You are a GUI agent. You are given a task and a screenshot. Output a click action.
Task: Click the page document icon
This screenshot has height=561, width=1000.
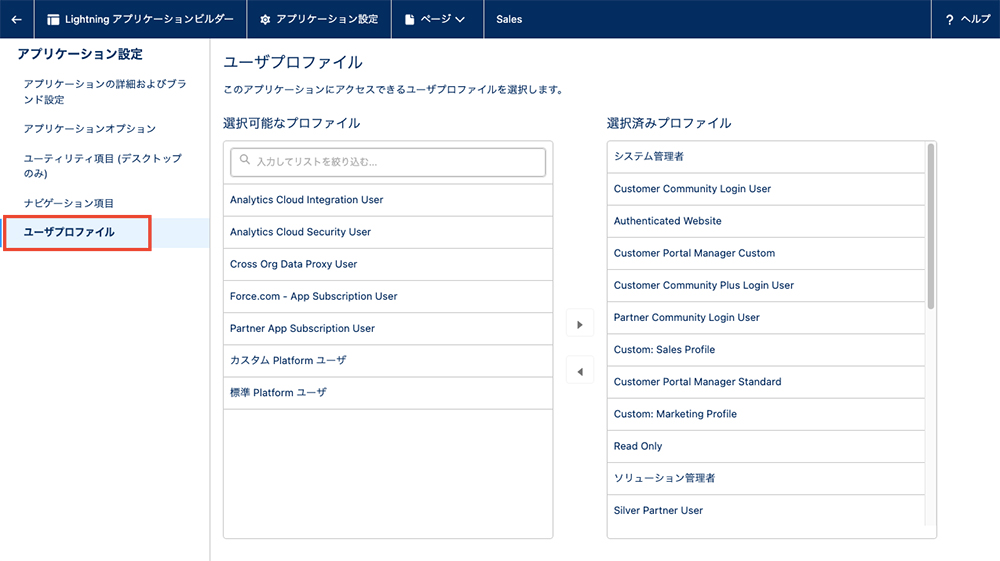tap(409, 20)
